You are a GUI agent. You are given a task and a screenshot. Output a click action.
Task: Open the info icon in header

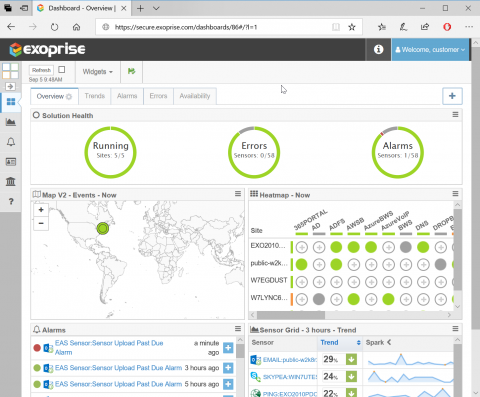[x=378, y=50]
